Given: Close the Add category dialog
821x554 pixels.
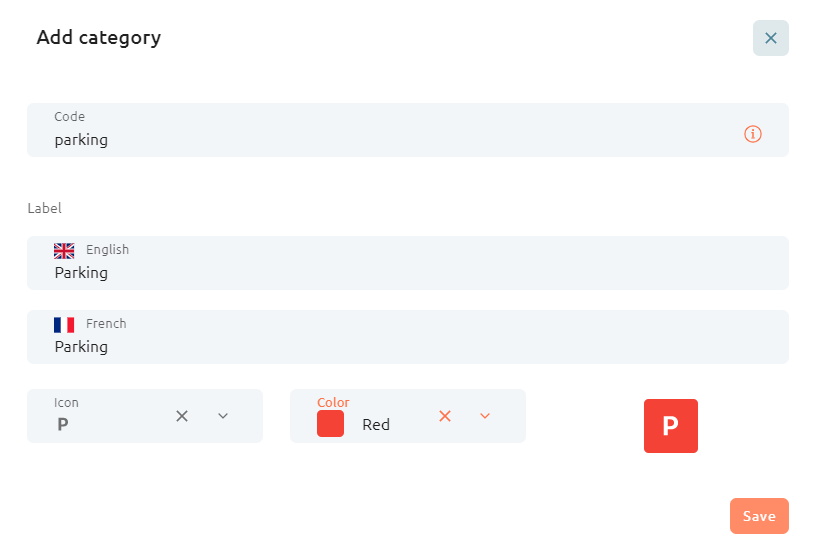Looking at the screenshot, I should [770, 38].
